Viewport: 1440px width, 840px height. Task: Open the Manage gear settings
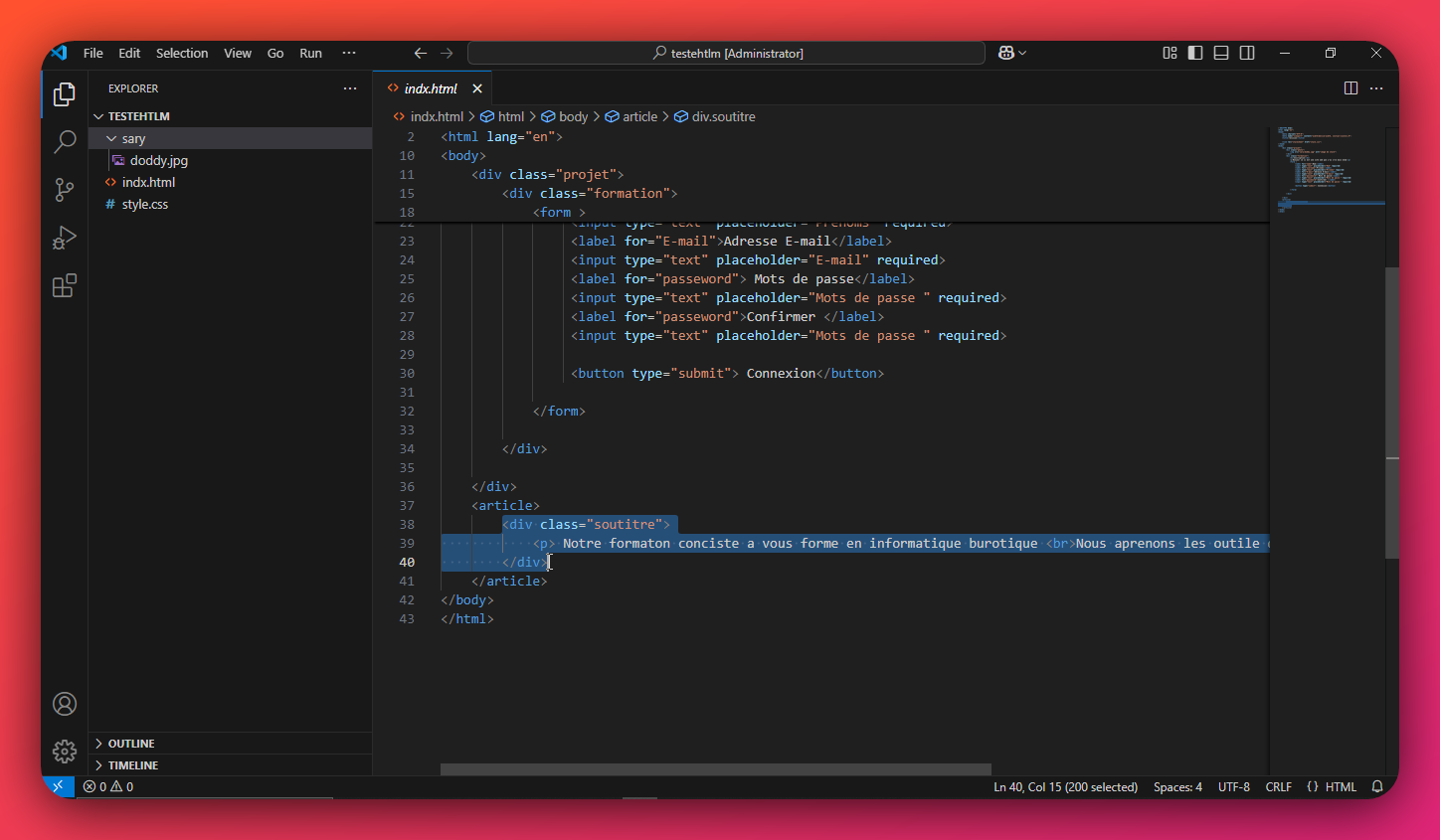coord(65,752)
